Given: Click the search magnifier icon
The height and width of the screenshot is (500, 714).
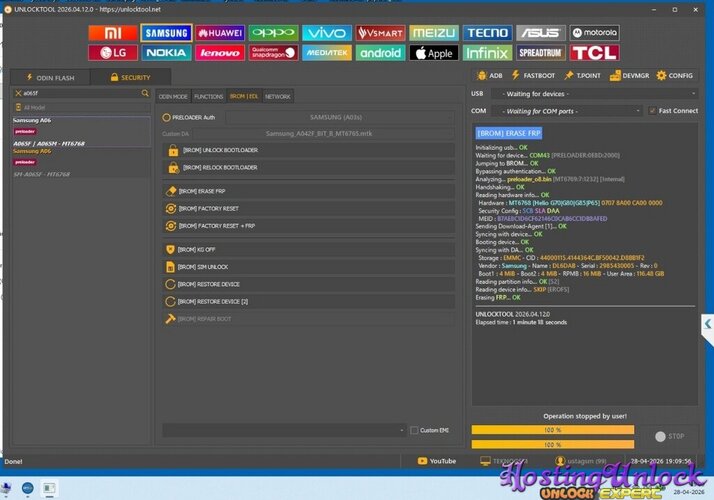Looking at the screenshot, I should coord(145,93).
